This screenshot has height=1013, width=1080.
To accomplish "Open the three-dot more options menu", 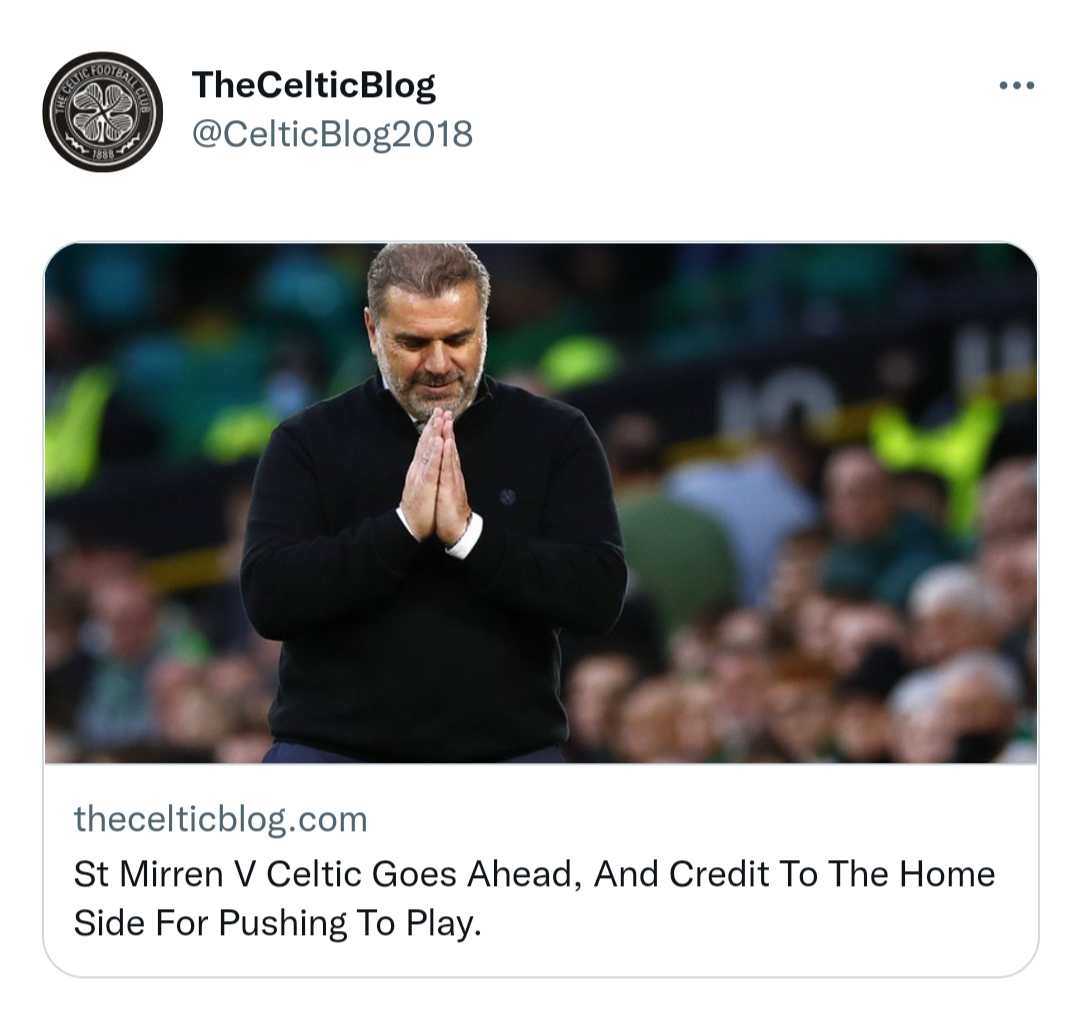I will [x=1017, y=85].
